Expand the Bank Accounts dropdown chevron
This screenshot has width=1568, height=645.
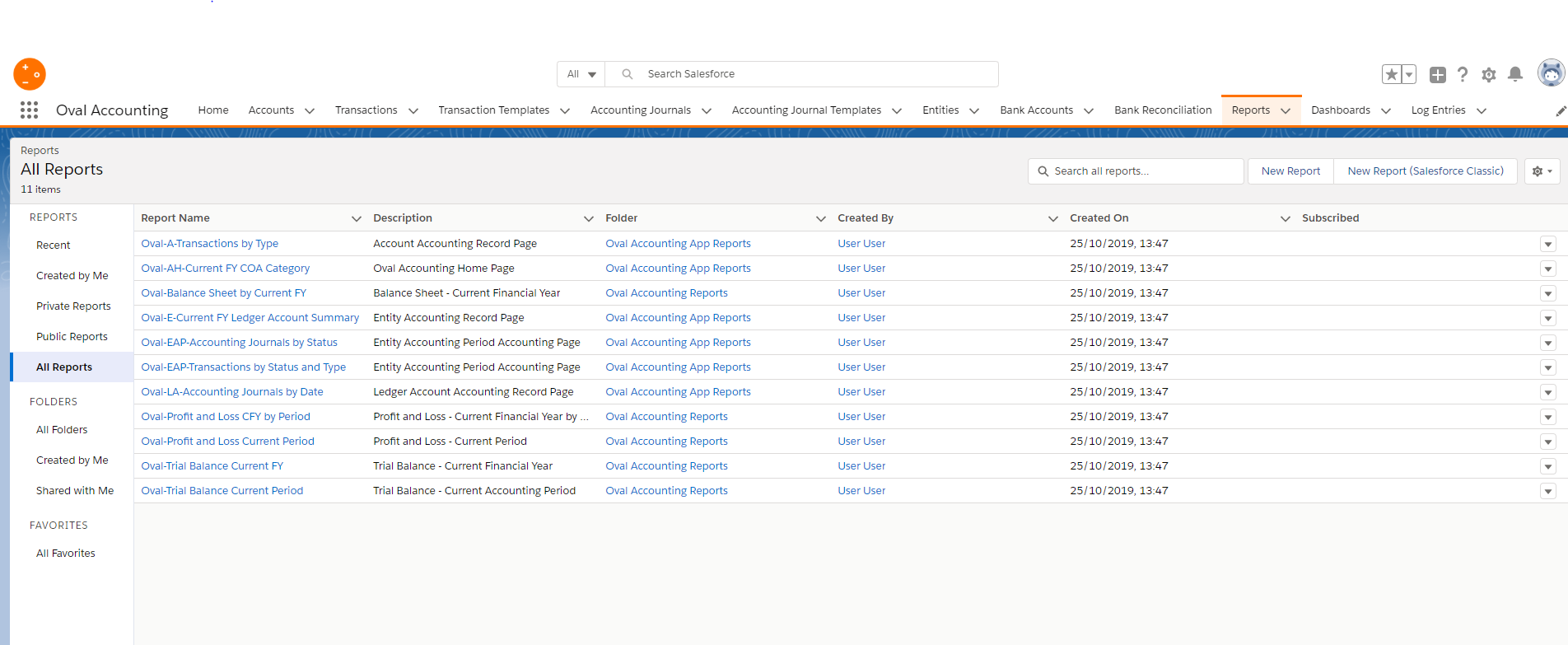point(1089,111)
